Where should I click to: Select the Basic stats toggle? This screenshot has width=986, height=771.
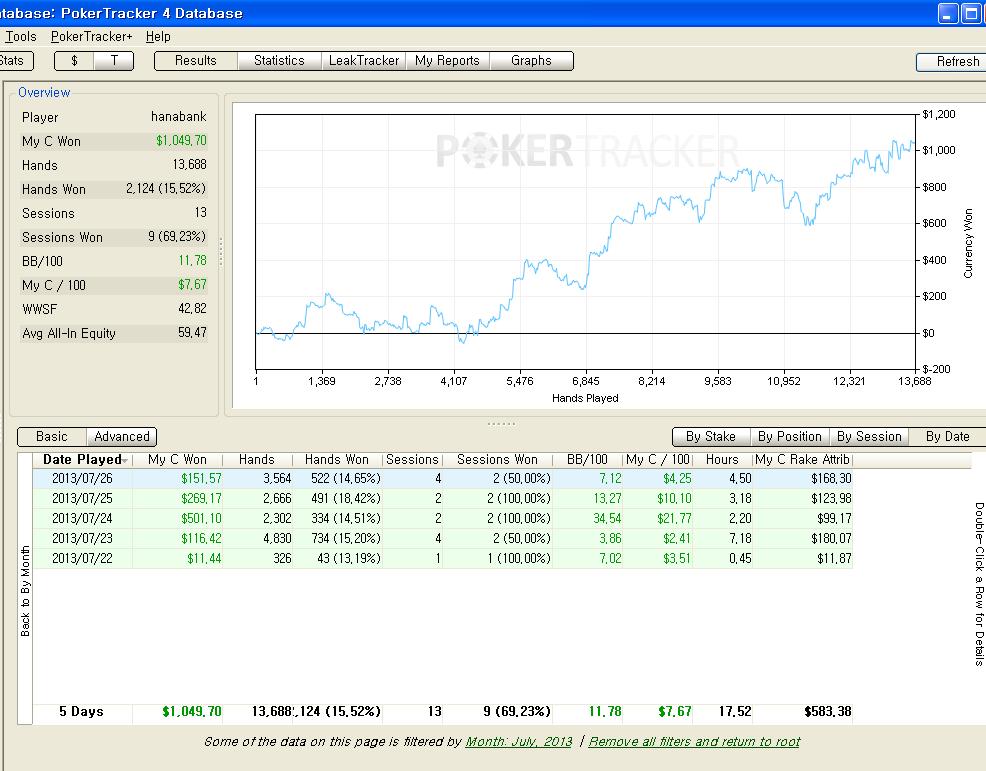[x=52, y=436]
